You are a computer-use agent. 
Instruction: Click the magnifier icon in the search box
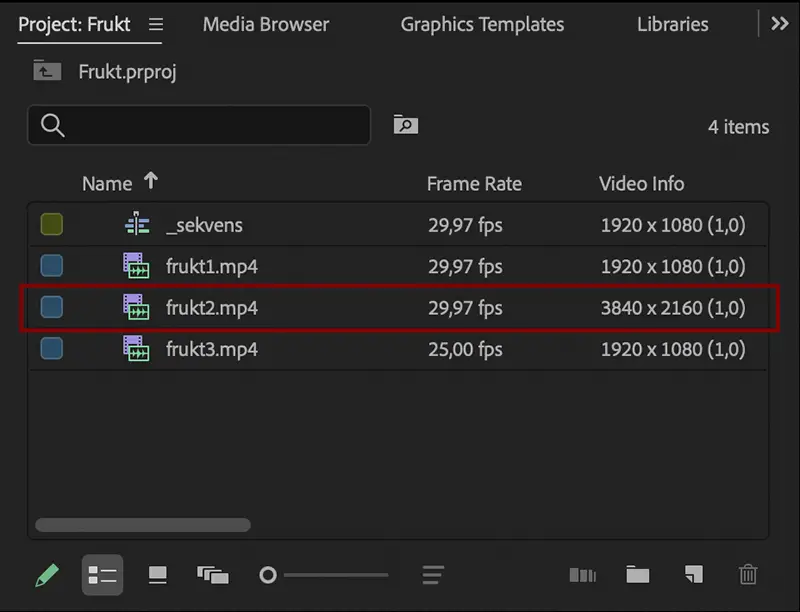[53, 125]
